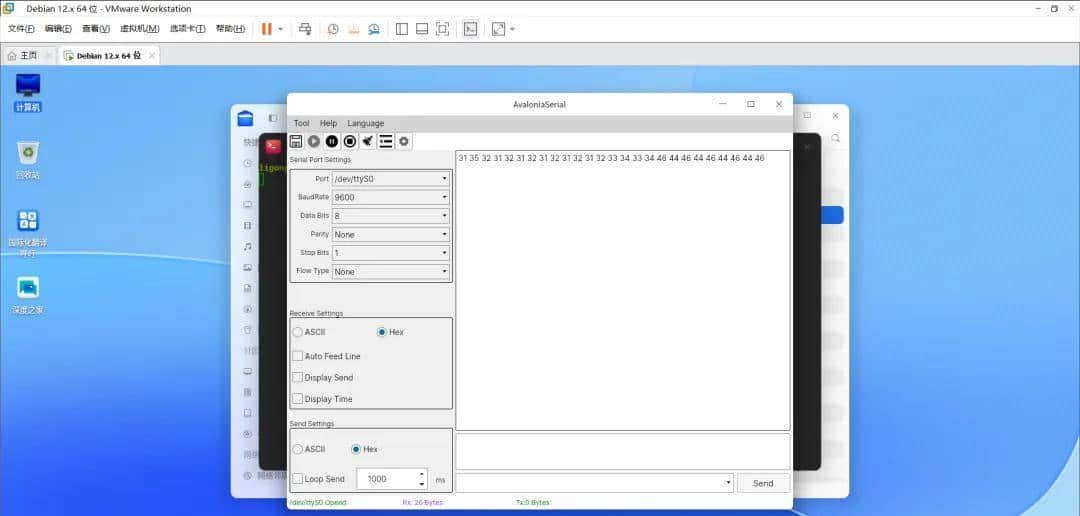Open the 计算机 desktop icon
The image size is (1080, 516).
tap(28, 92)
